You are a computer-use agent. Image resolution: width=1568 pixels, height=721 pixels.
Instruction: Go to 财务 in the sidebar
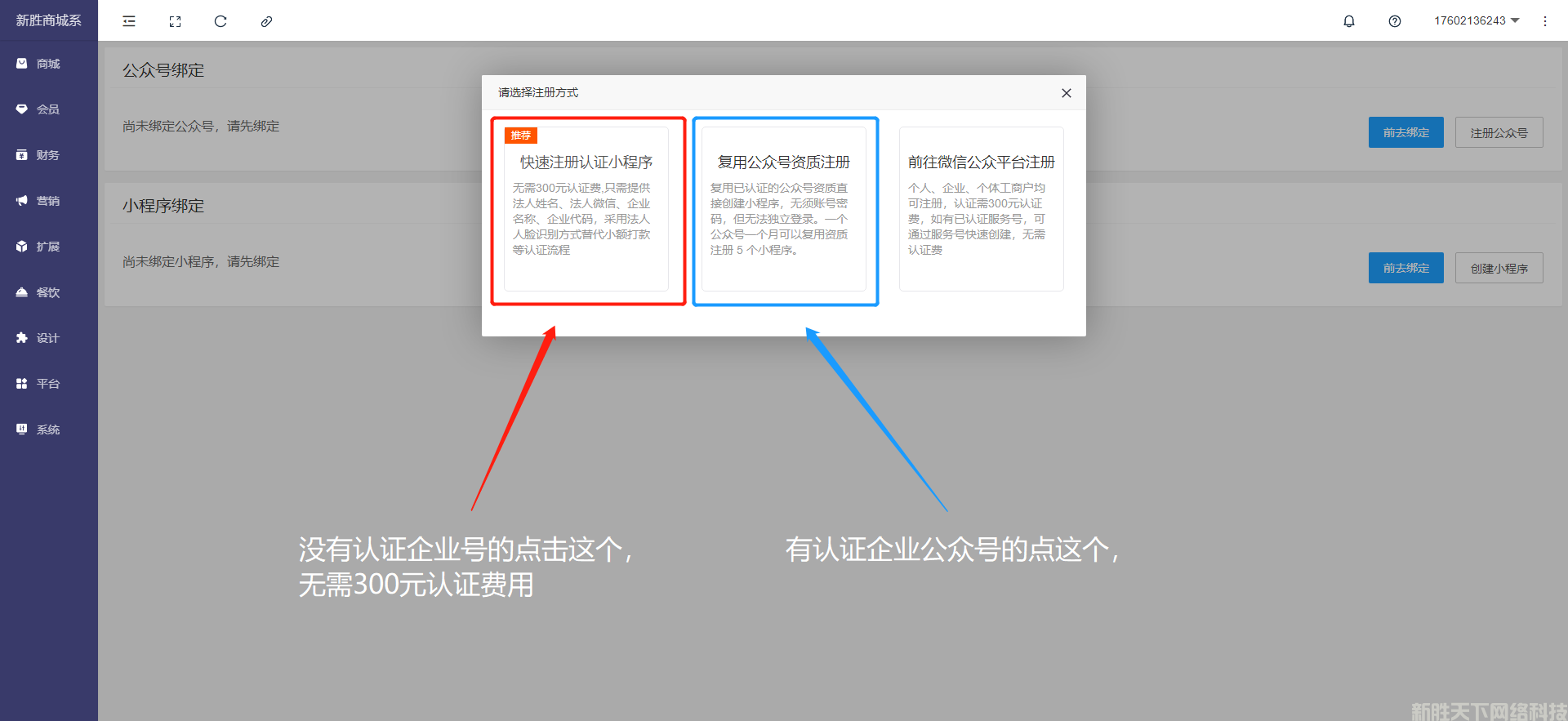coord(48,155)
